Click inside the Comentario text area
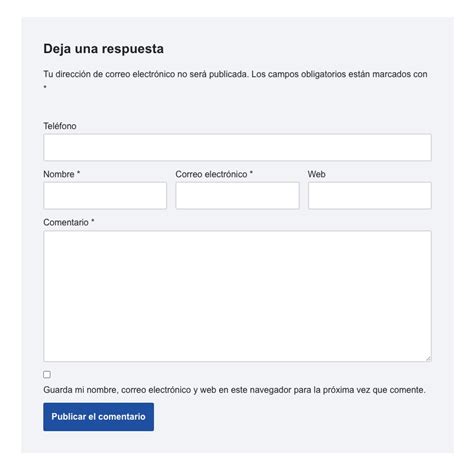This screenshot has width=474, height=470. [x=237, y=296]
